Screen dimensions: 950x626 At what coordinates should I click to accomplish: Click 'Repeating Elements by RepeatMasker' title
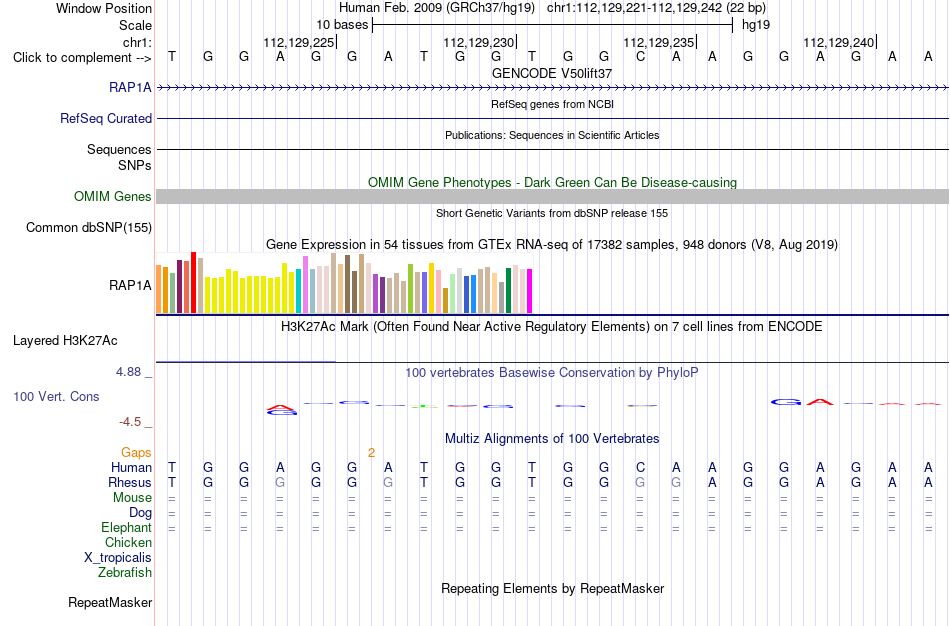(552, 588)
